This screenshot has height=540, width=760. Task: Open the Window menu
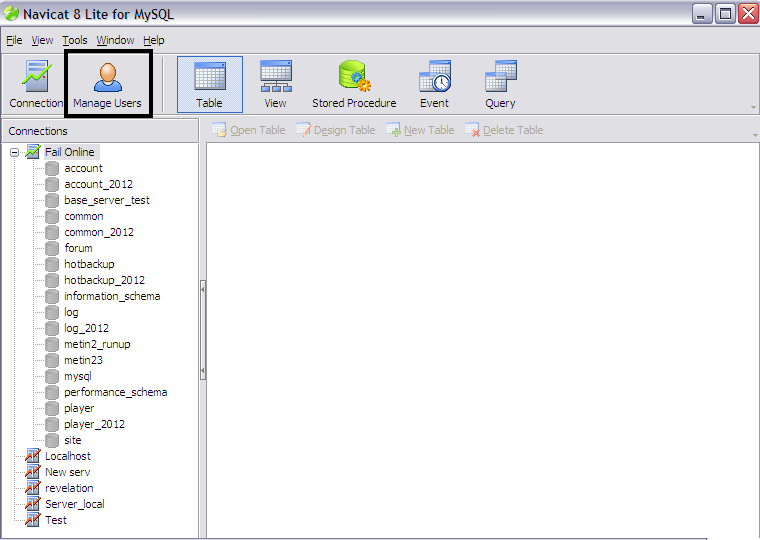(115, 40)
